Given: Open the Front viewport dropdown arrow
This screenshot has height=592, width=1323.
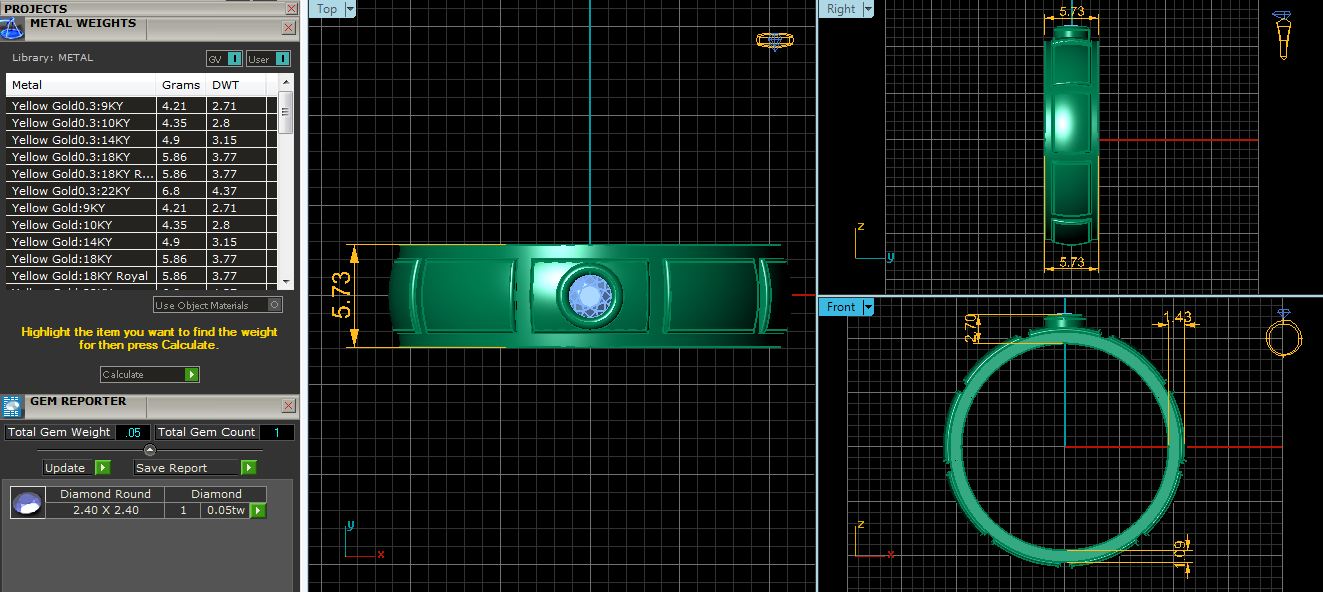Looking at the screenshot, I should (x=868, y=307).
